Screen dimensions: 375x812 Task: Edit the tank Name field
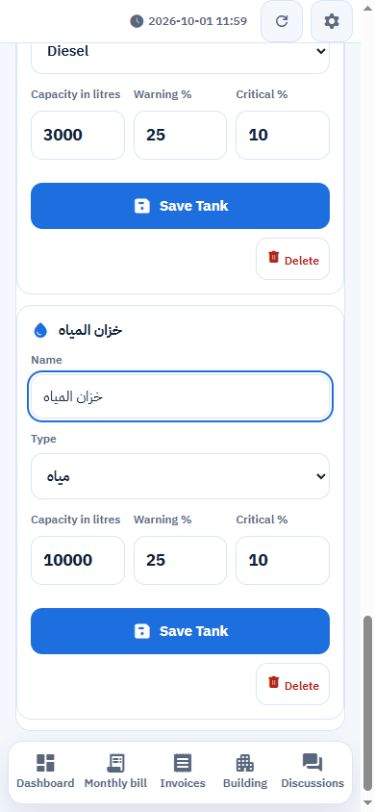pyautogui.click(x=180, y=397)
